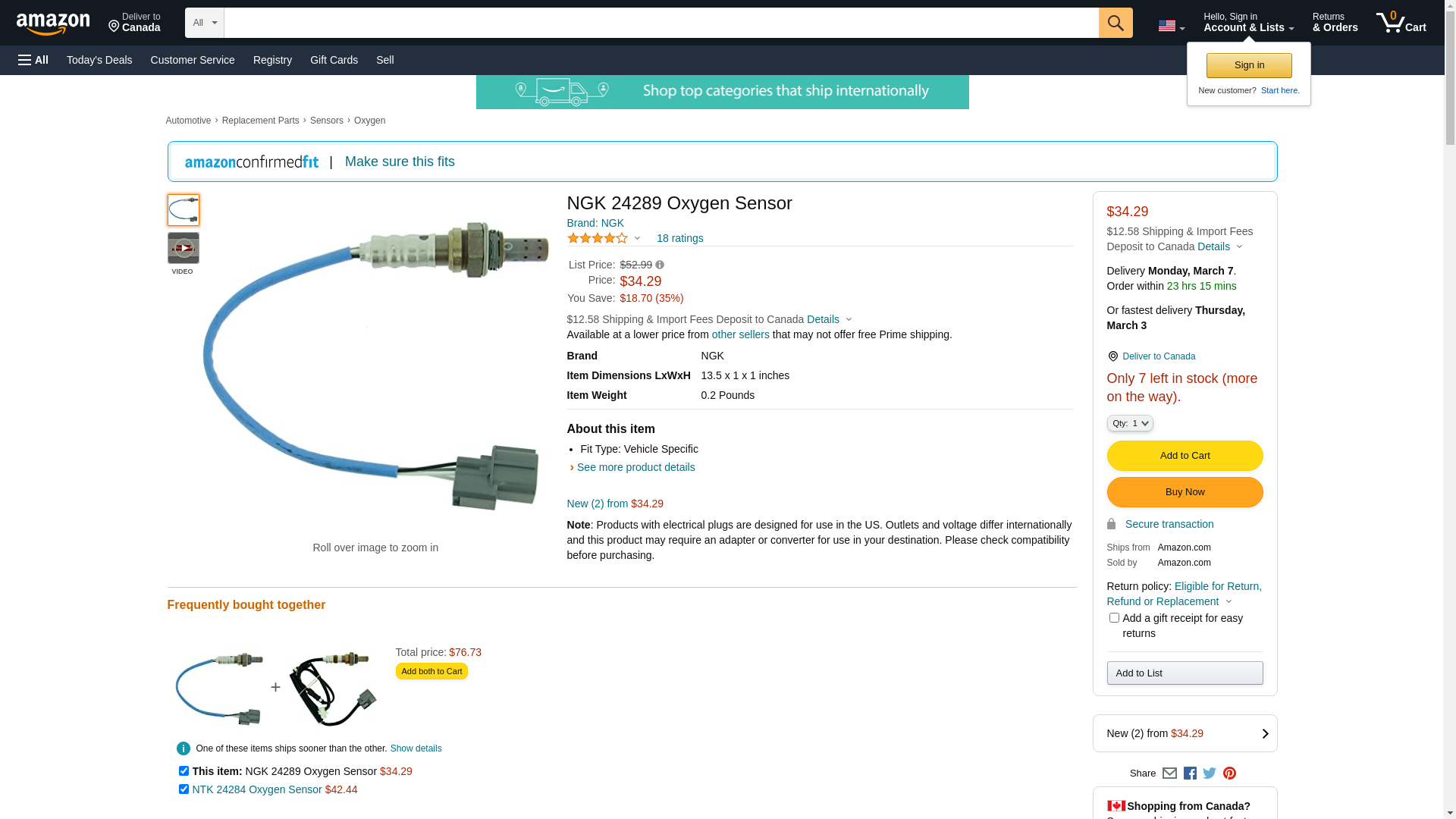The height and width of the screenshot is (819, 1456).
Task: Share on Twitter icon
Action: tap(1210, 773)
